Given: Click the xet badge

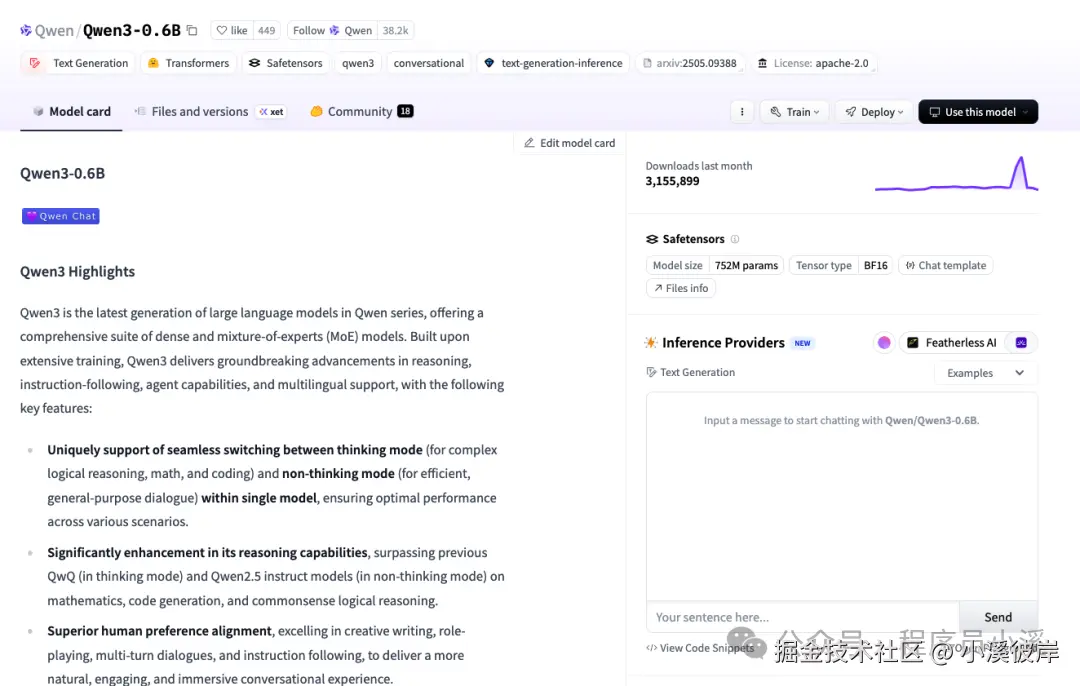Looking at the screenshot, I should (x=271, y=112).
